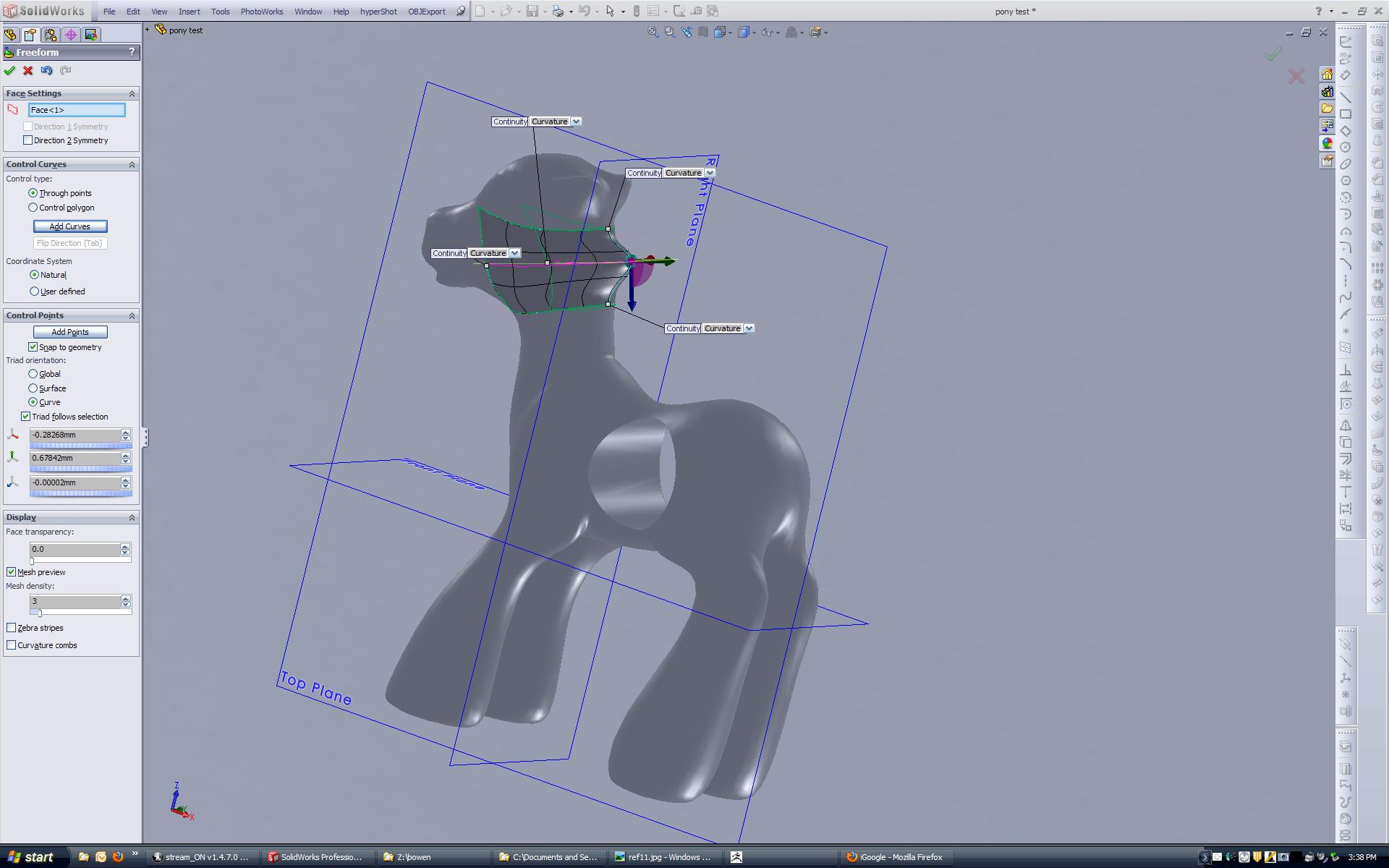Collapse the Control Curves section
Viewport: 1389px width, 868px height.
coord(132,165)
